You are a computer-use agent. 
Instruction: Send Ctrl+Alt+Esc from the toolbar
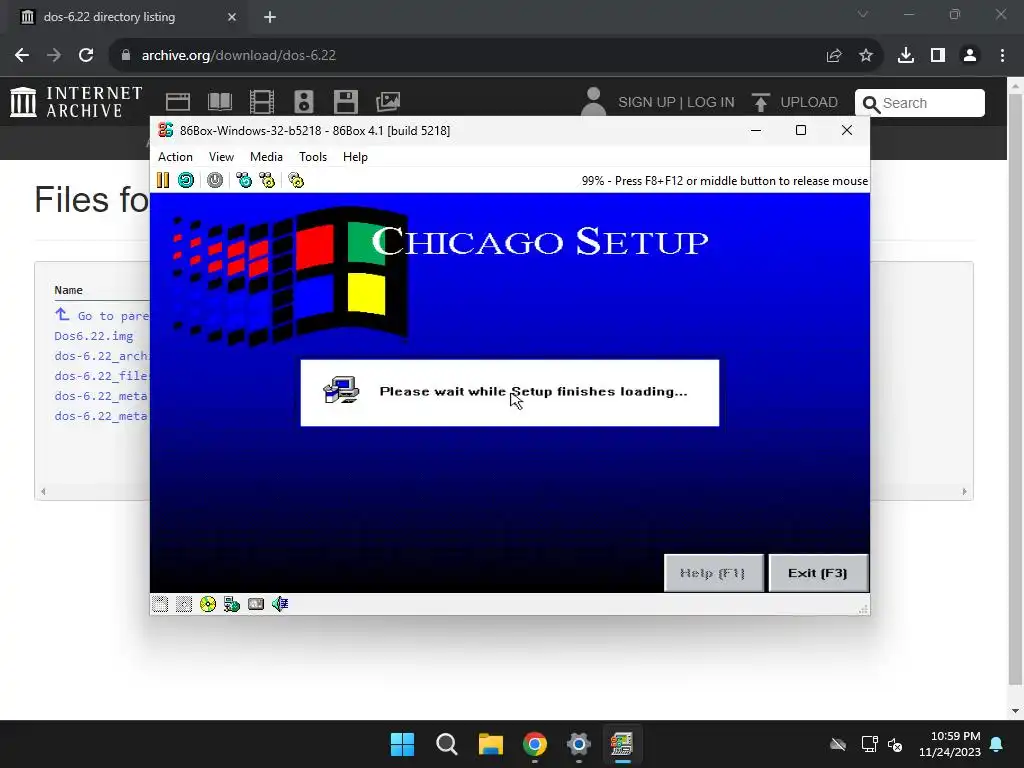click(x=267, y=180)
